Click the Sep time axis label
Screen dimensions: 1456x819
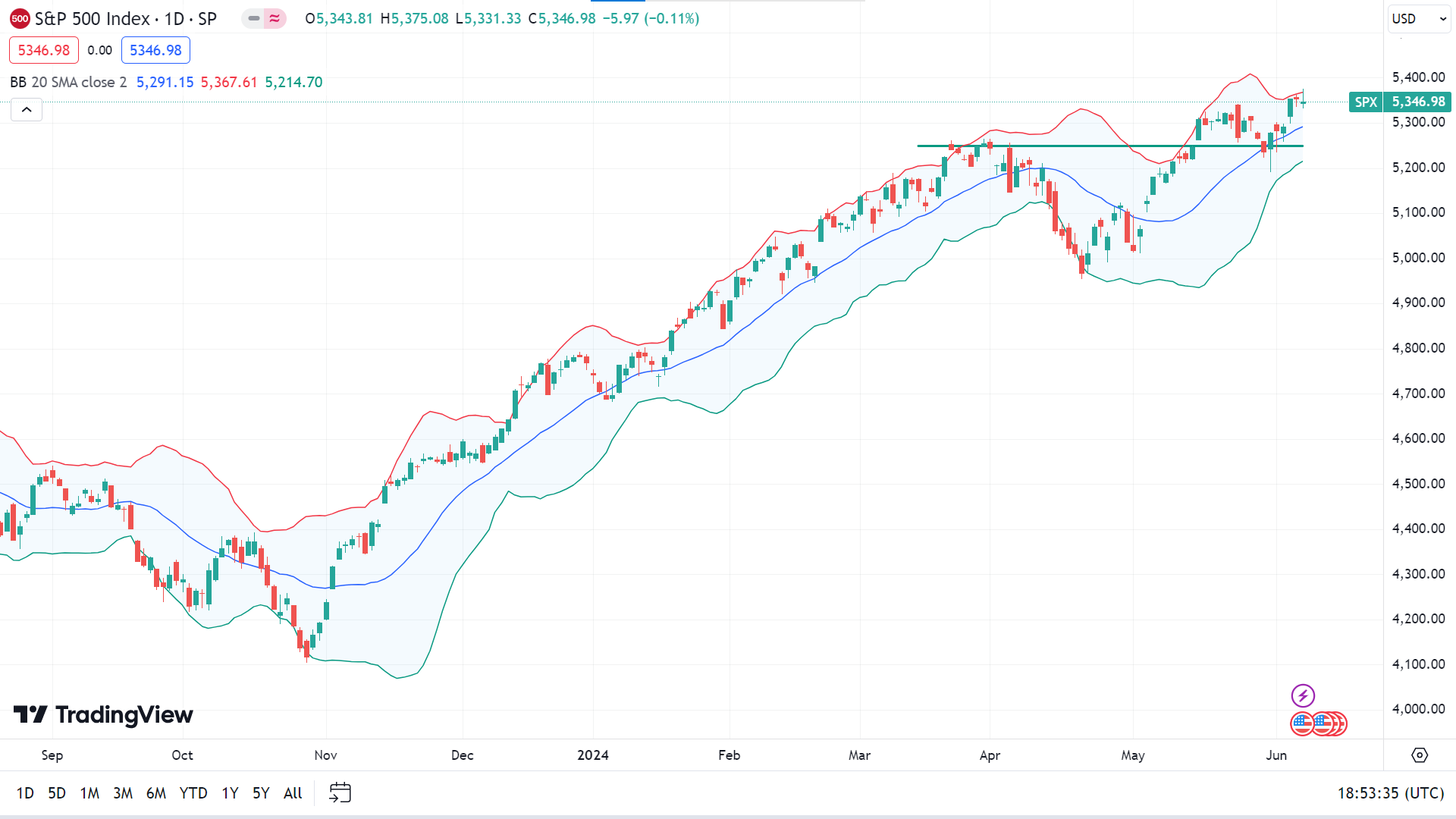[x=52, y=755]
